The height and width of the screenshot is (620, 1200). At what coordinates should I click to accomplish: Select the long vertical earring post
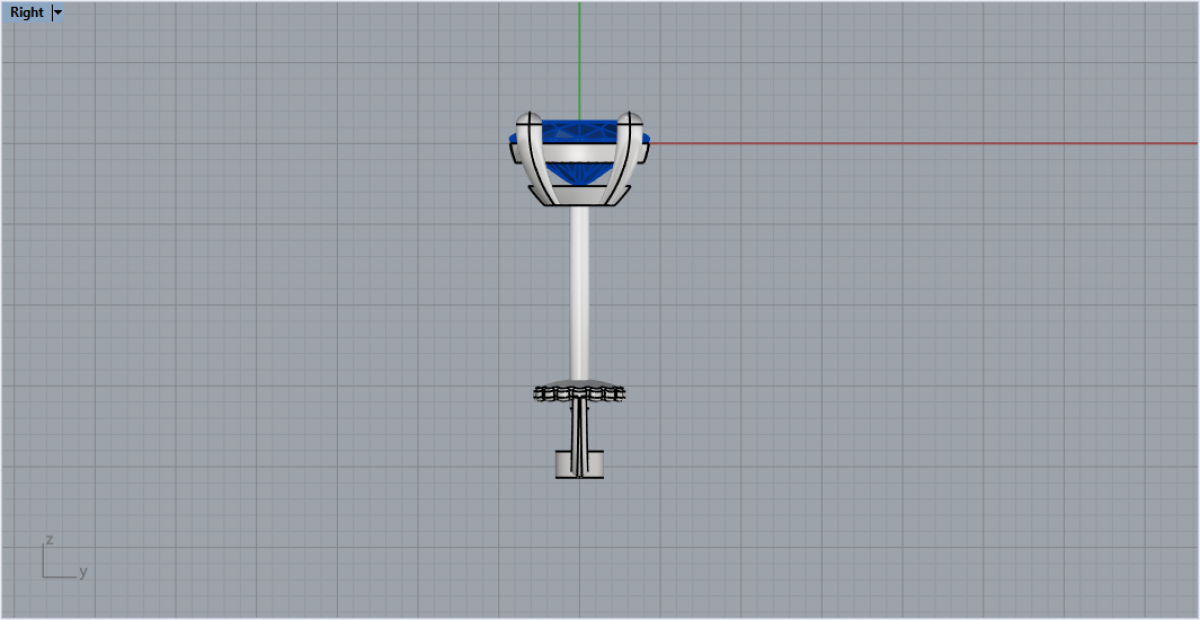pos(580,293)
